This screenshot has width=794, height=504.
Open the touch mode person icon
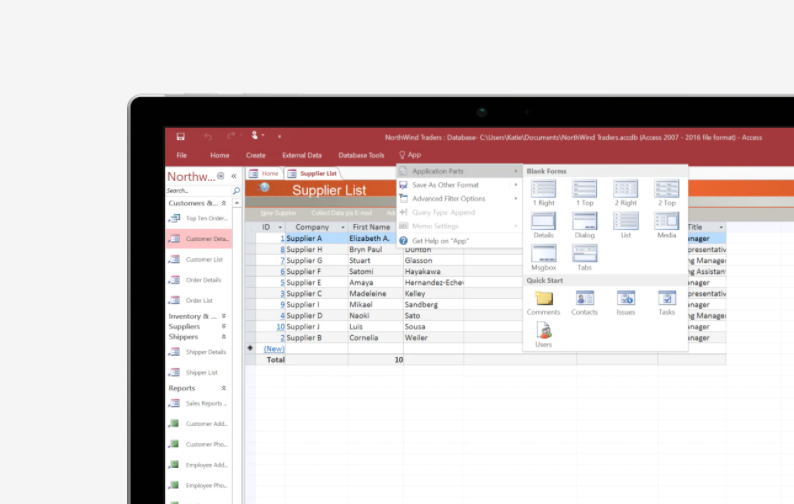click(x=255, y=135)
